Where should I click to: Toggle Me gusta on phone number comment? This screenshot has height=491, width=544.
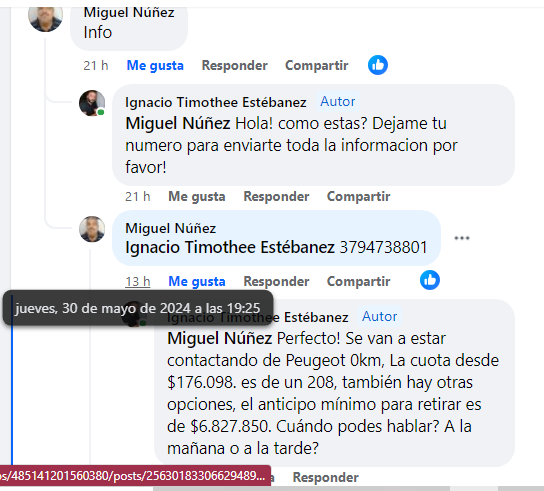(197, 281)
